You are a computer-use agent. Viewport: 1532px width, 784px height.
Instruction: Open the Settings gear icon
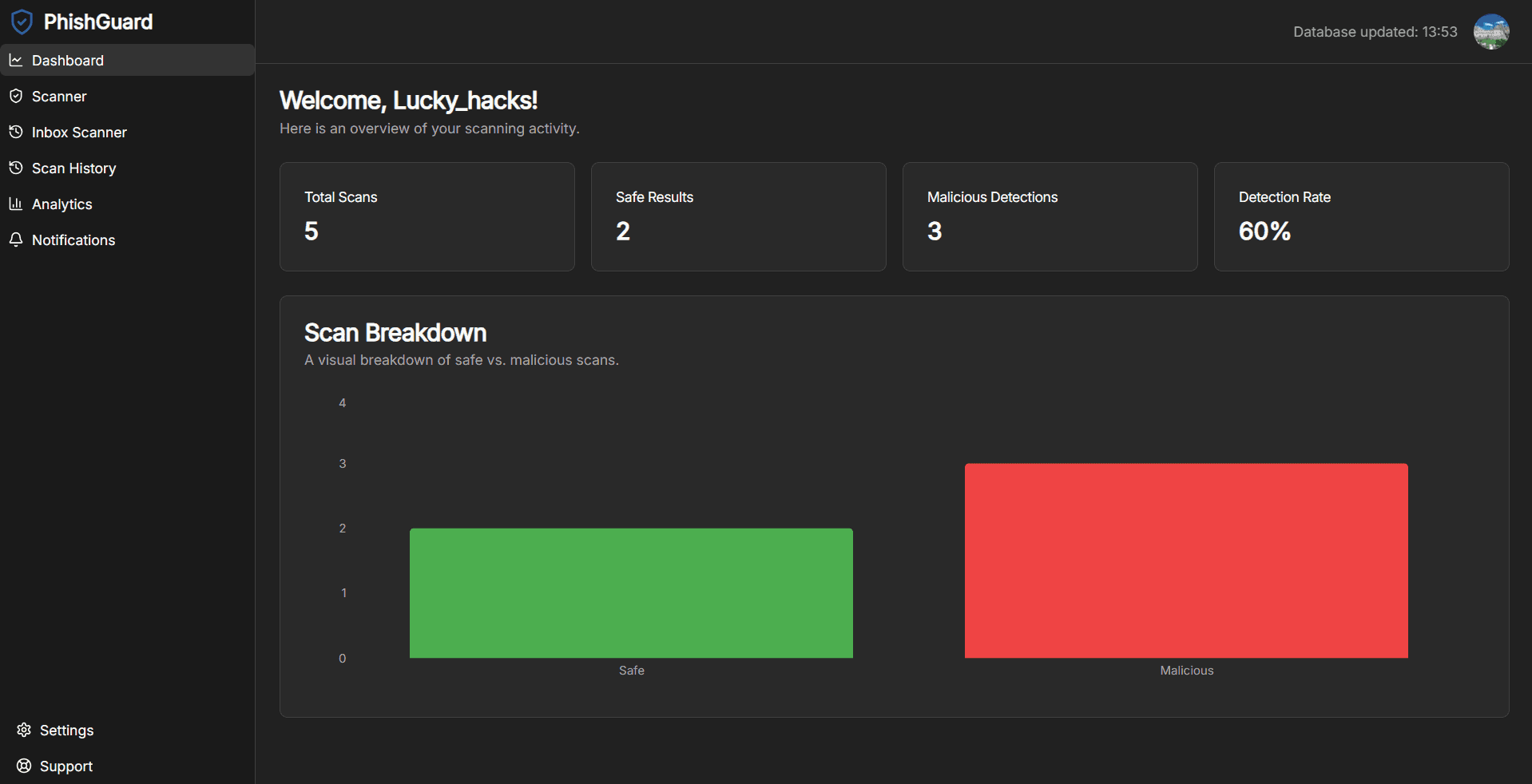[x=23, y=730]
